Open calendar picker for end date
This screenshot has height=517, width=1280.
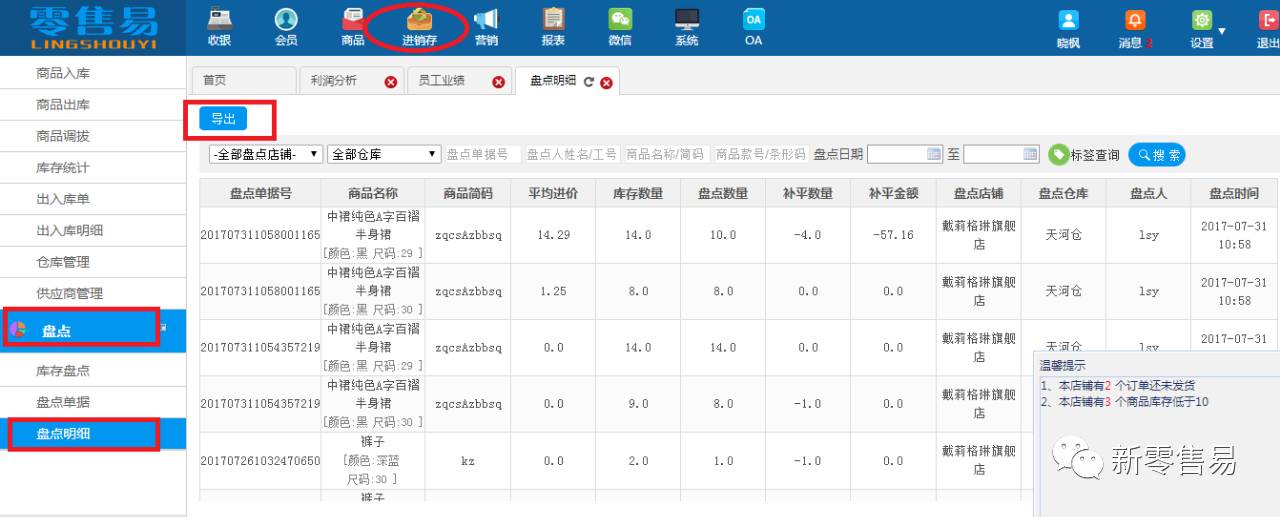click(1031, 154)
